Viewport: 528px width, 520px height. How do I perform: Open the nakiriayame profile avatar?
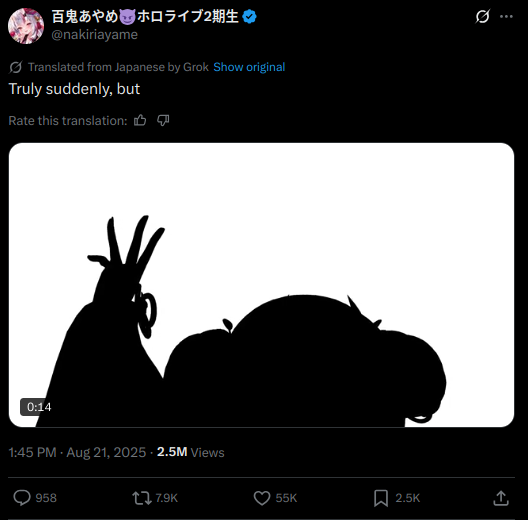coord(26,26)
